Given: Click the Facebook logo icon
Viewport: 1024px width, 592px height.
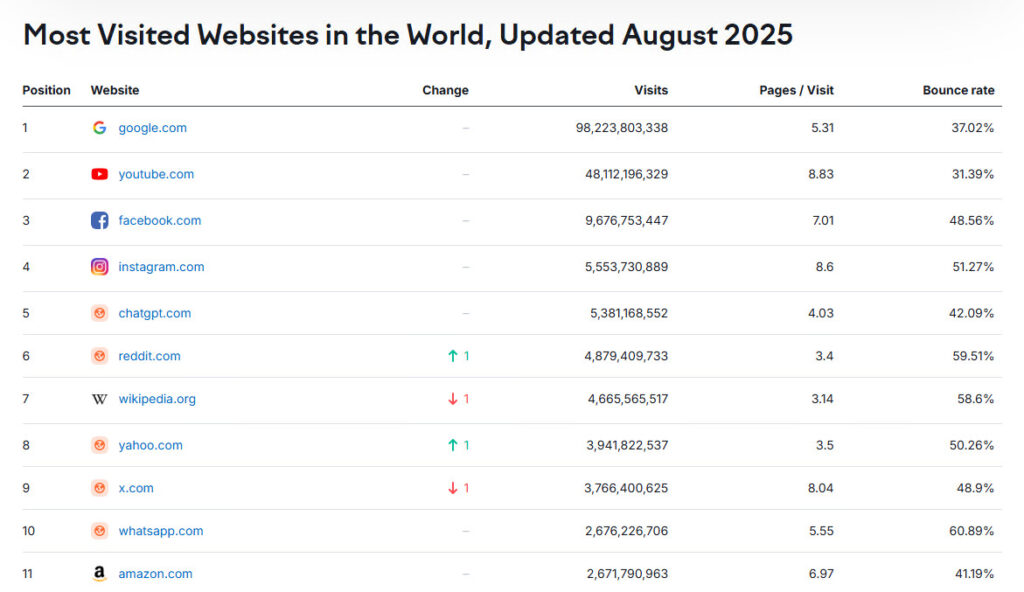Looking at the screenshot, I should [99, 221].
